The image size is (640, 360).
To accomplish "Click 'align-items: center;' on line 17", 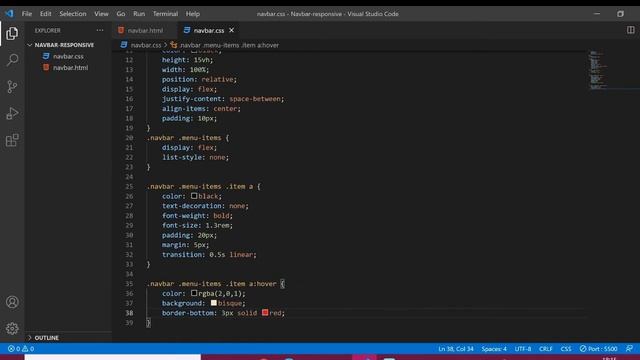I will (201, 109).
